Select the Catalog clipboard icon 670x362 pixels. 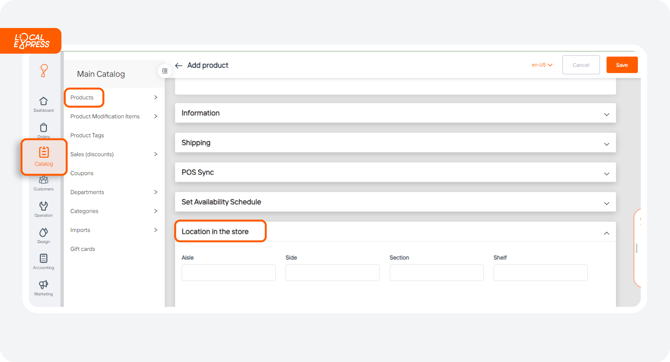point(44,152)
